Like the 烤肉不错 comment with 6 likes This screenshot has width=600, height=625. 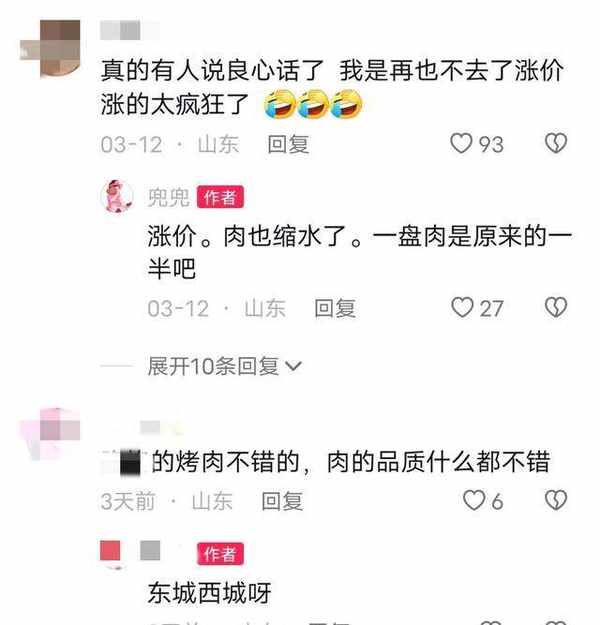474,500
